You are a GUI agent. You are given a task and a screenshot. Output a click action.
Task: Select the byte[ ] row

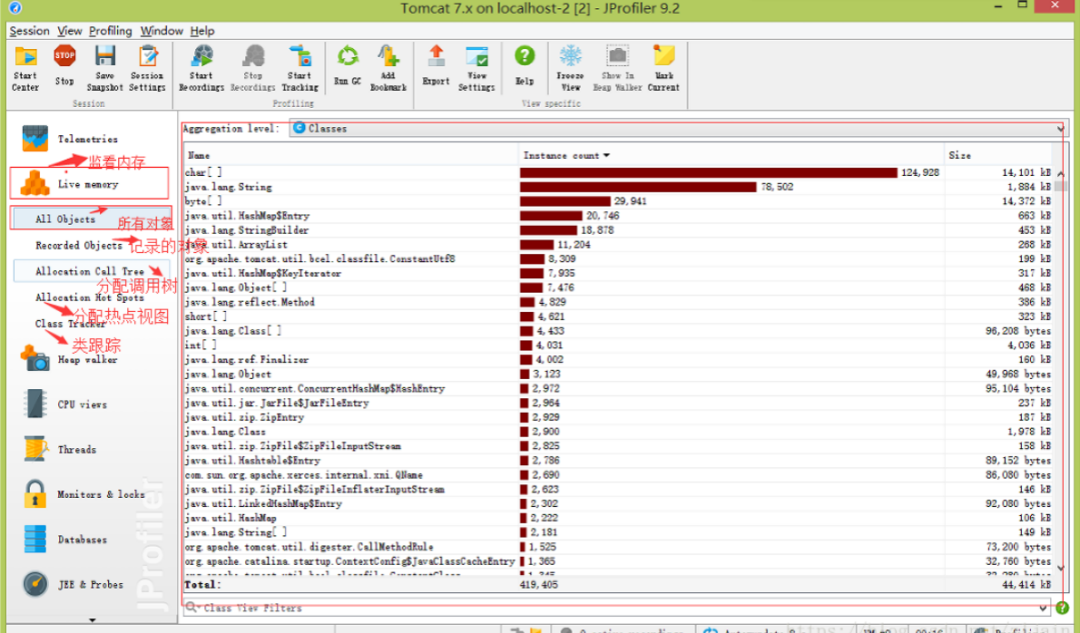point(618,201)
